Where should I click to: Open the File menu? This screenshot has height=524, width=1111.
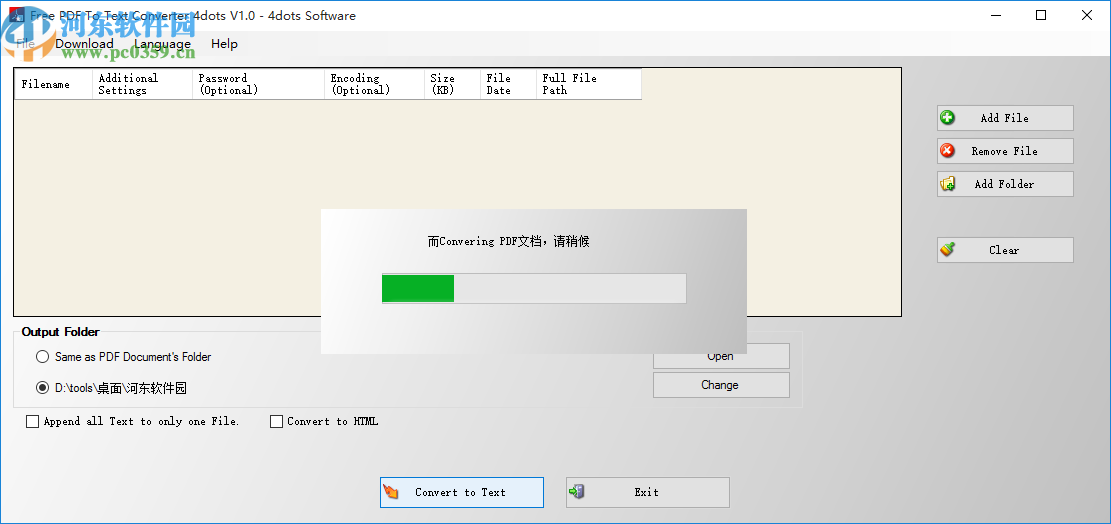[25, 44]
